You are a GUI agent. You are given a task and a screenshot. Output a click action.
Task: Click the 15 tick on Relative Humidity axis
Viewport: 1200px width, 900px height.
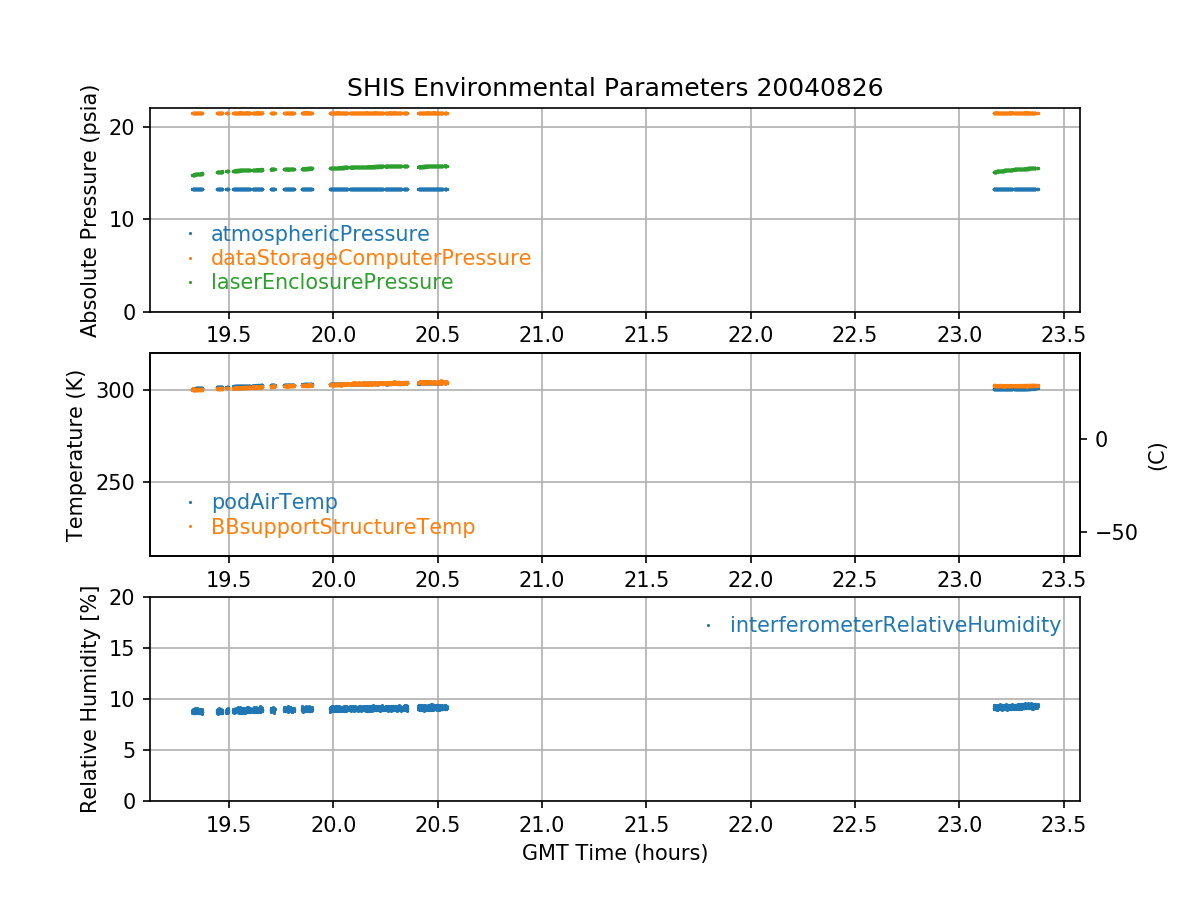coord(127,648)
